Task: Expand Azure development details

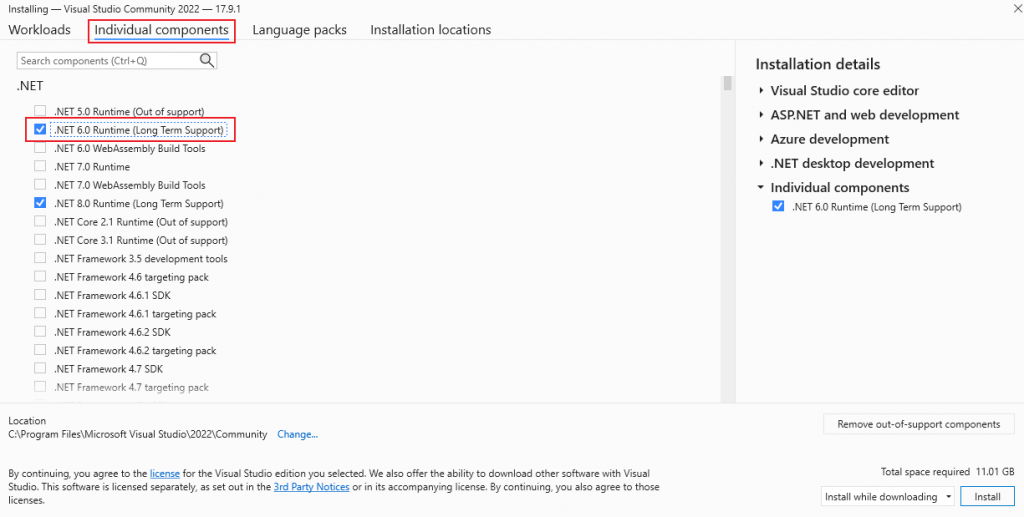Action: tap(761, 139)
